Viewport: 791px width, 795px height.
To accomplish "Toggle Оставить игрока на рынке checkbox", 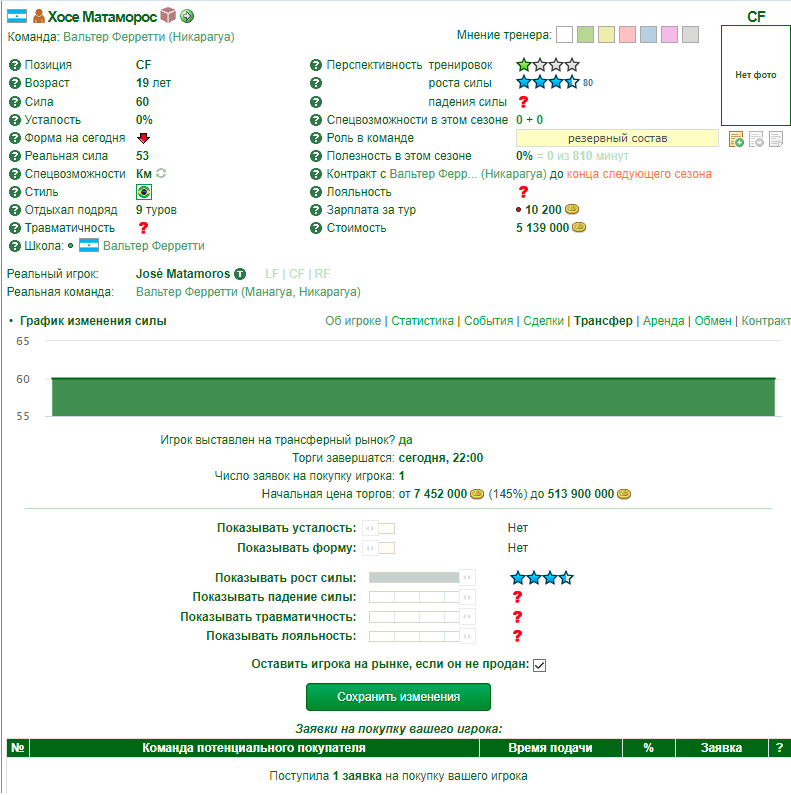I will [540, 665].
